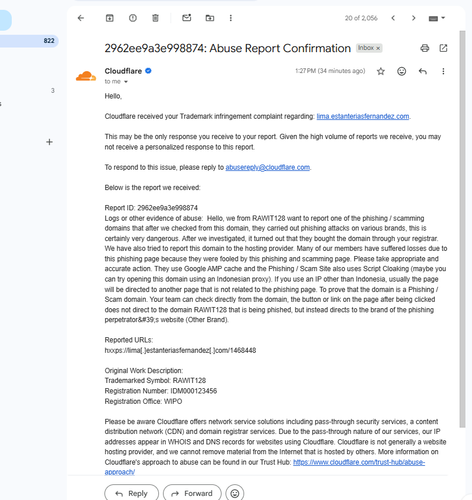The width and height of the screenshot is (472, 500).
Task: Archive this email
Action: coord(110,18)
